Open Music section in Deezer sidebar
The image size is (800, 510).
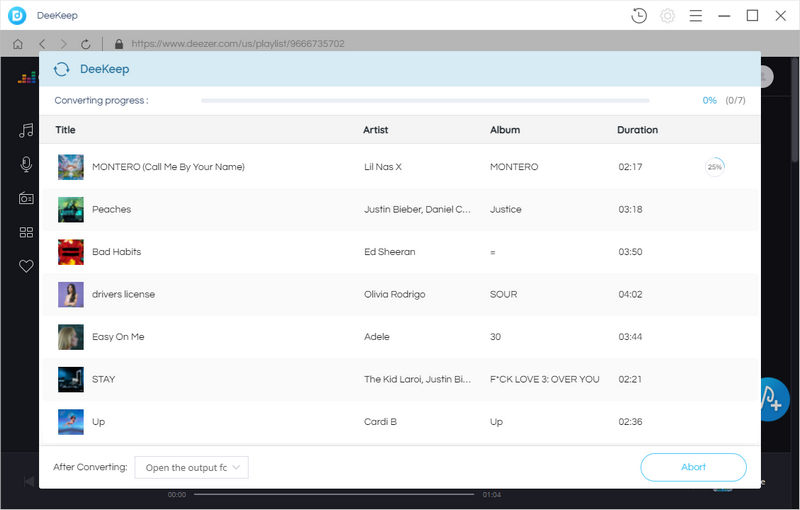26,130
